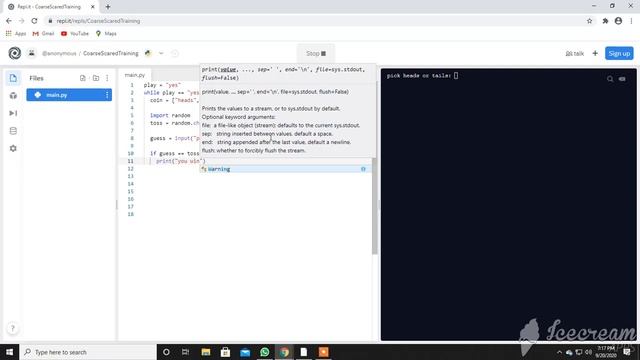Open the Files sidebar icon

click(x=13, y=78)
